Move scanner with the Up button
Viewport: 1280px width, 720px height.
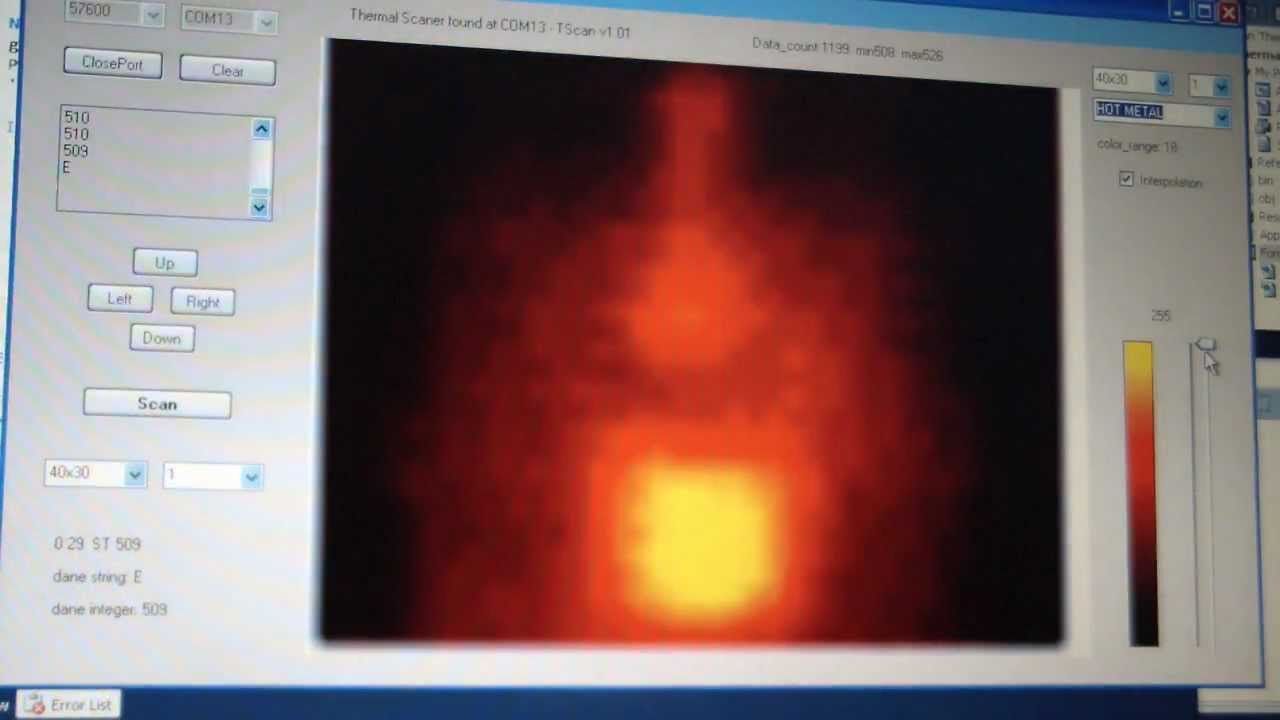(x=164, y=263)
